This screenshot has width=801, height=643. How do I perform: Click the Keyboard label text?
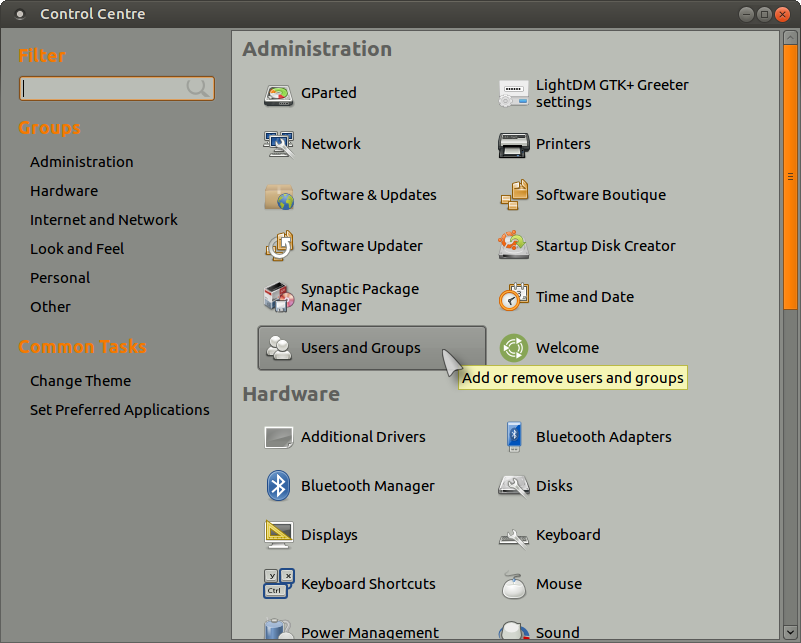pos(568,535)
